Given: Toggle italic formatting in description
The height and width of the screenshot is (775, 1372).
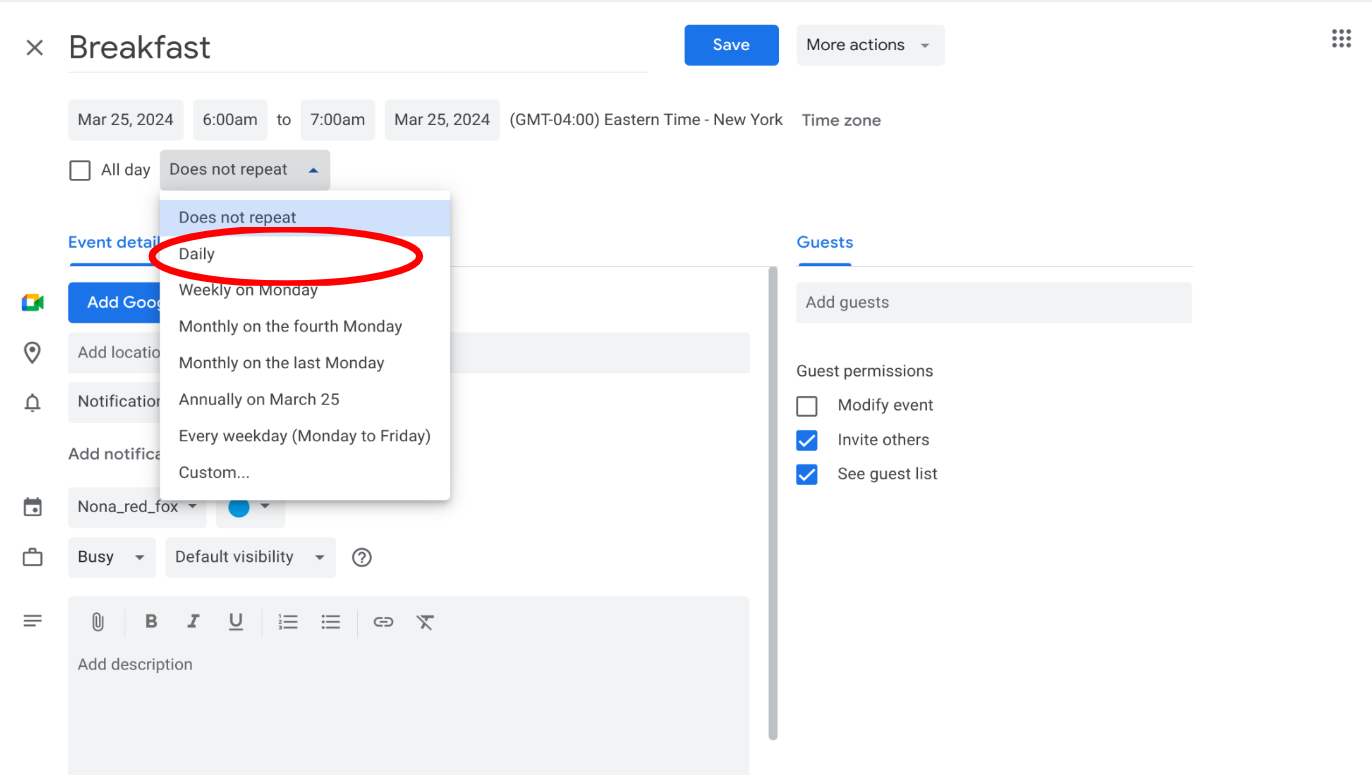Looking at the screenshot, I should click(x=193, y=622).
